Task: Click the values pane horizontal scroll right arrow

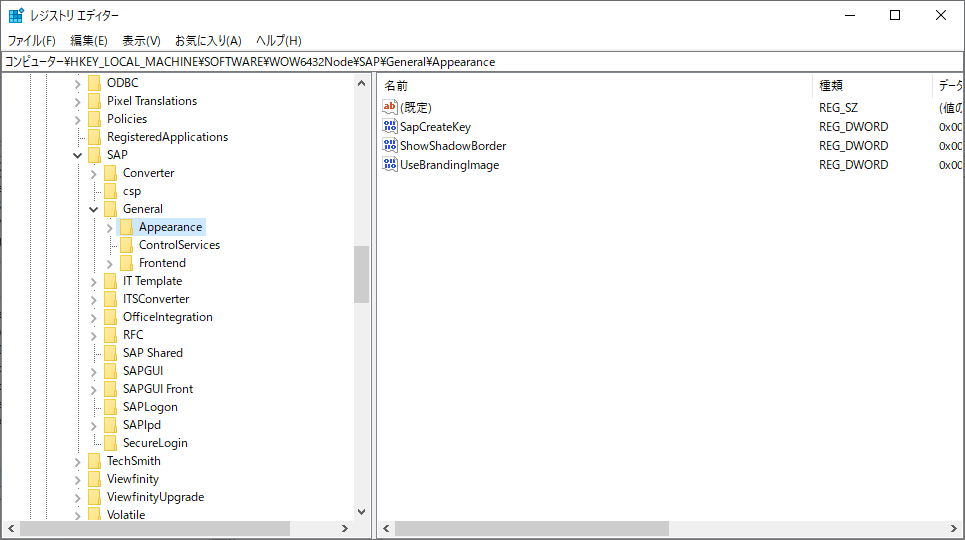Action: click(x=953, y=528)
